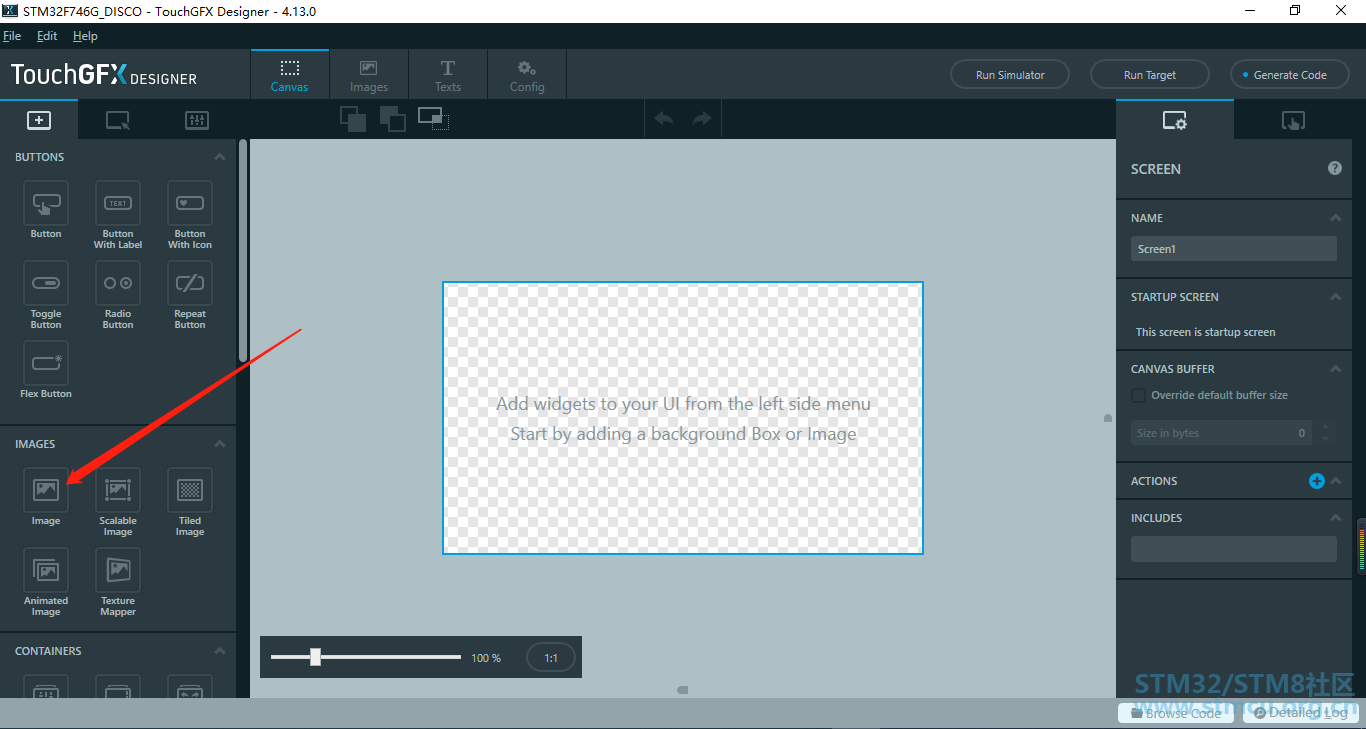Switch to the Texts tab

pos(448,75)
